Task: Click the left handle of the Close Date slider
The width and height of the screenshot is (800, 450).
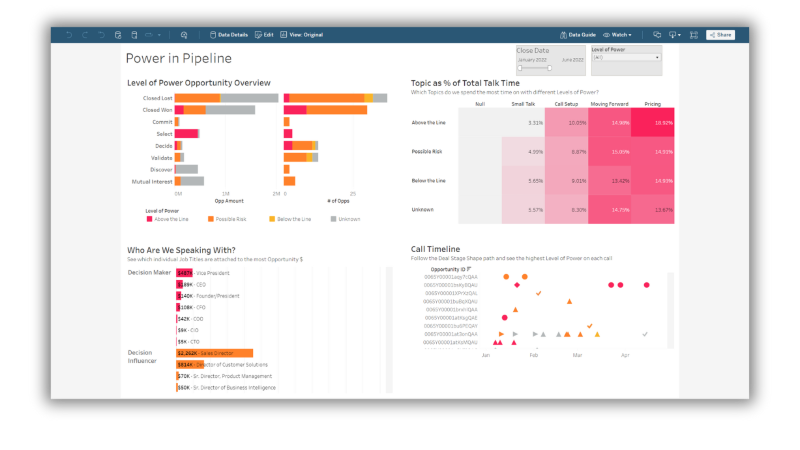Action: tap(520, 68)
